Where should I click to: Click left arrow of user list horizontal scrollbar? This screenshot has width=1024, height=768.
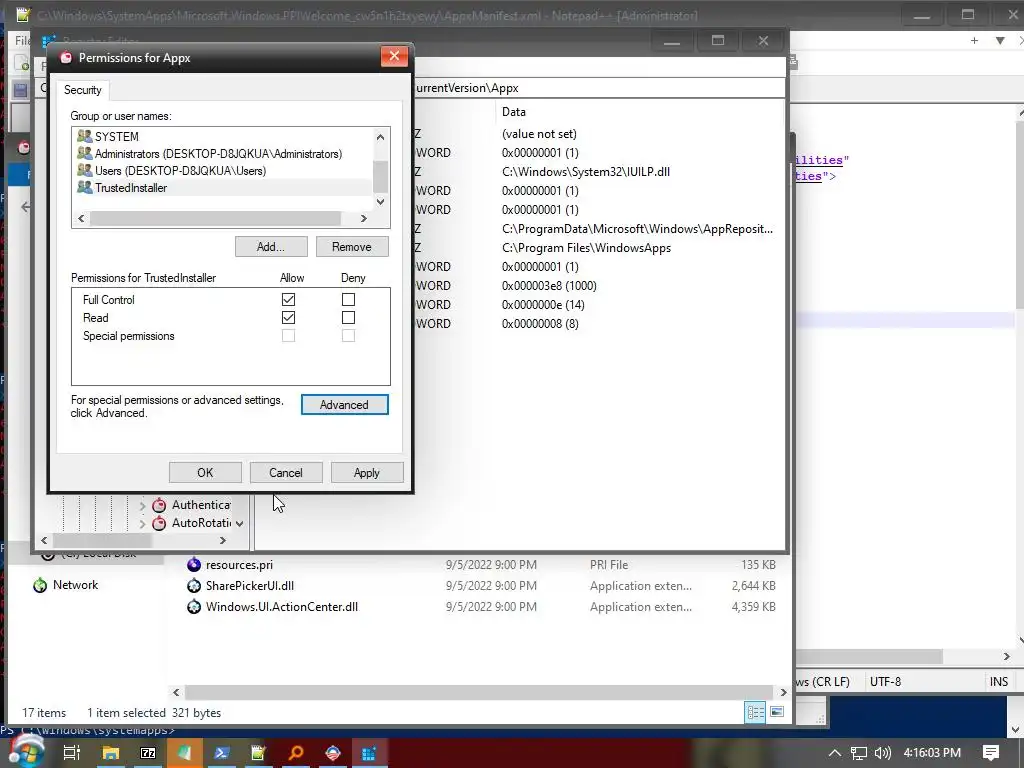pos(81,218)
